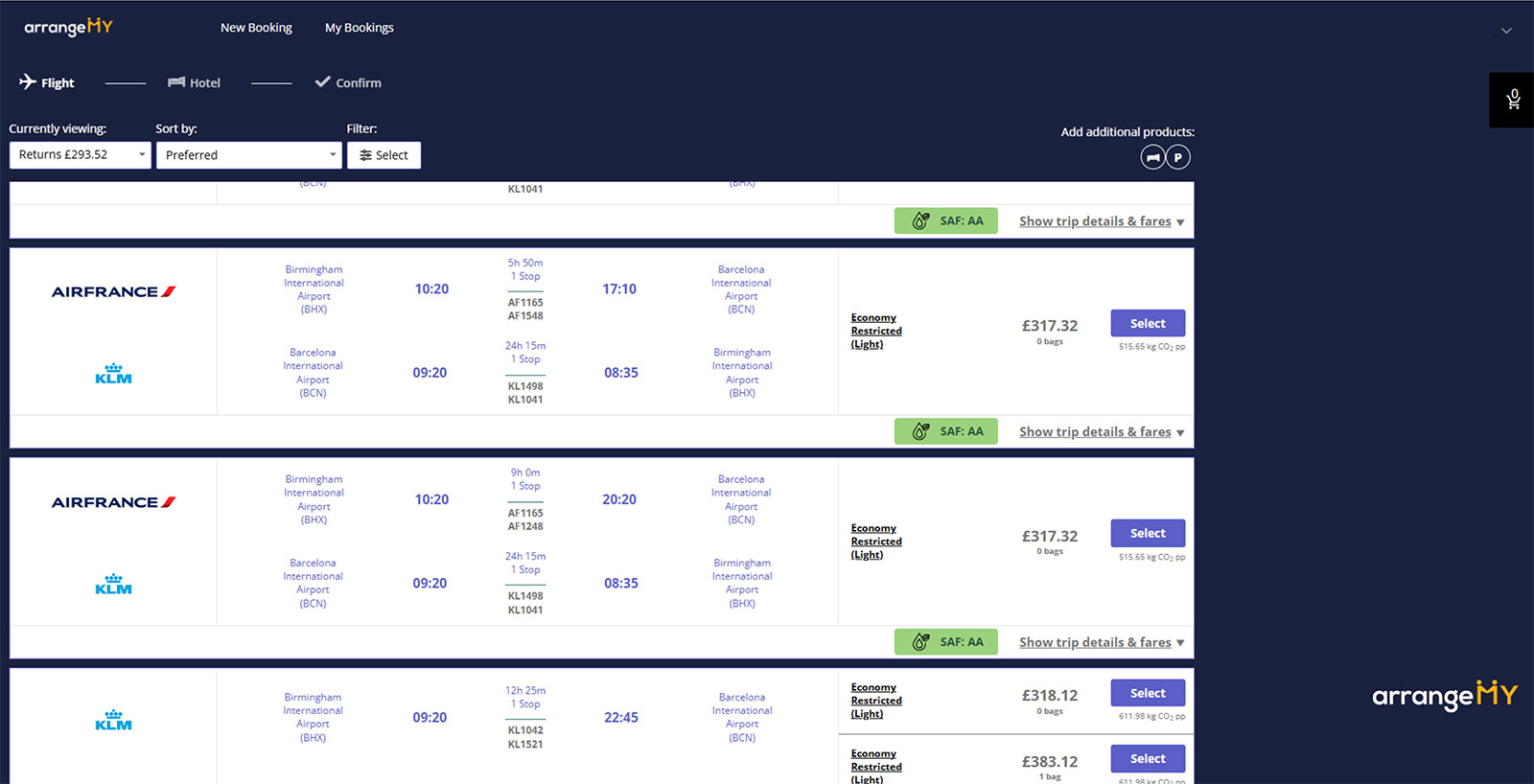Select the £383.12 fare with 1 bag
Viewport: 1534px width, 784px height.
(x=1148, y=758)
